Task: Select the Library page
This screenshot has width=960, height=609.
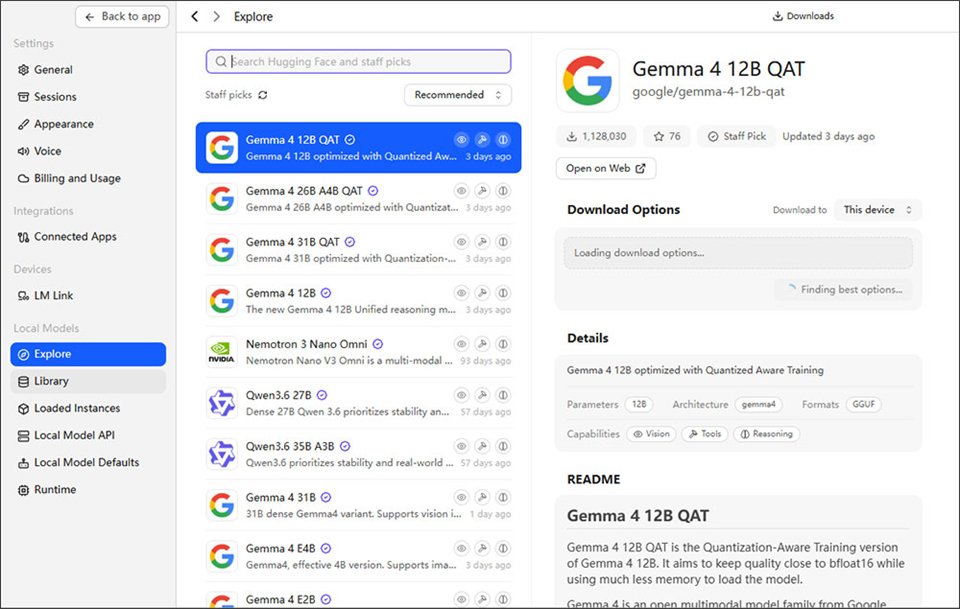Action: point(88,381)
